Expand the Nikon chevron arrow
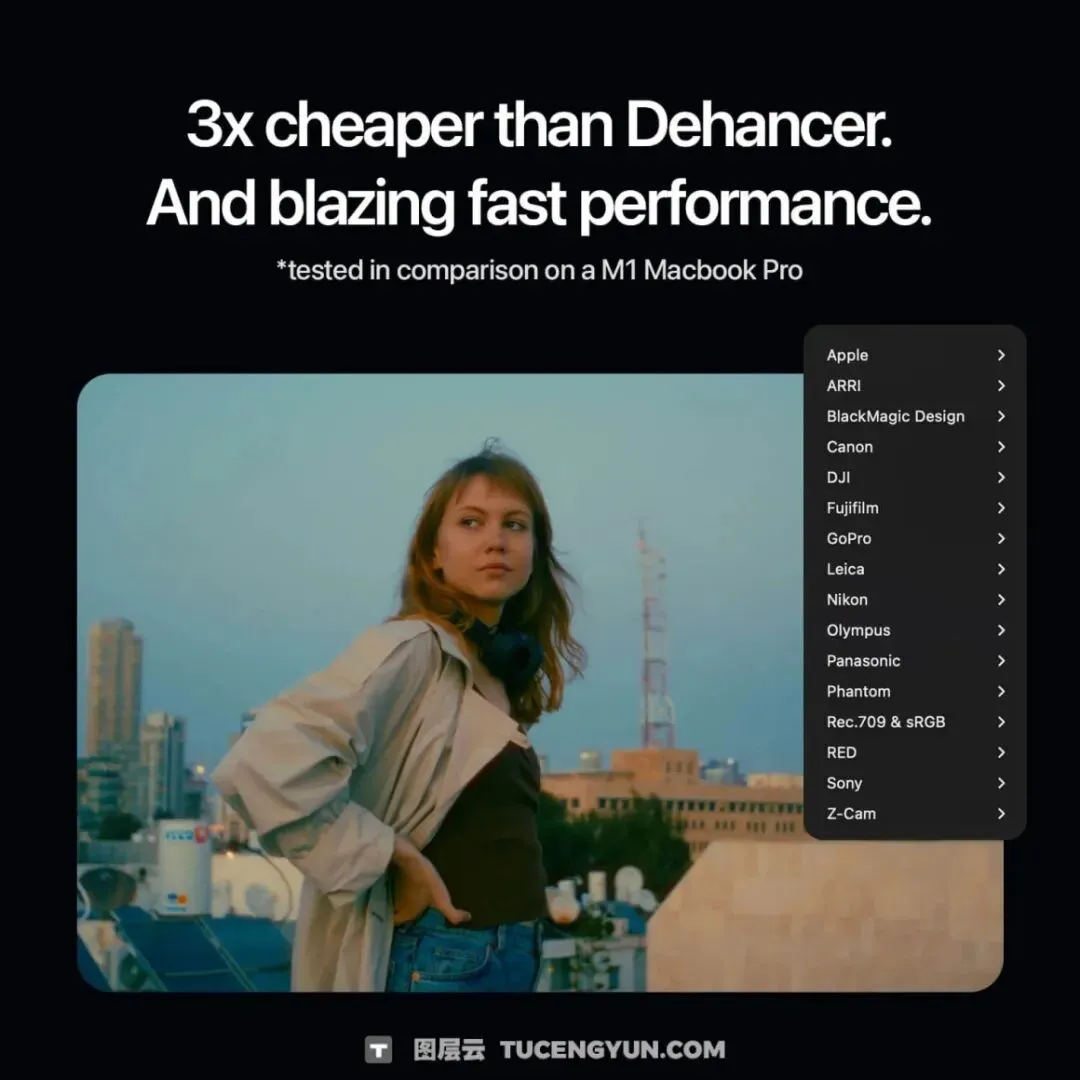The height and width of the screenshot is (1080, 1080). [x=1001, y=600]
